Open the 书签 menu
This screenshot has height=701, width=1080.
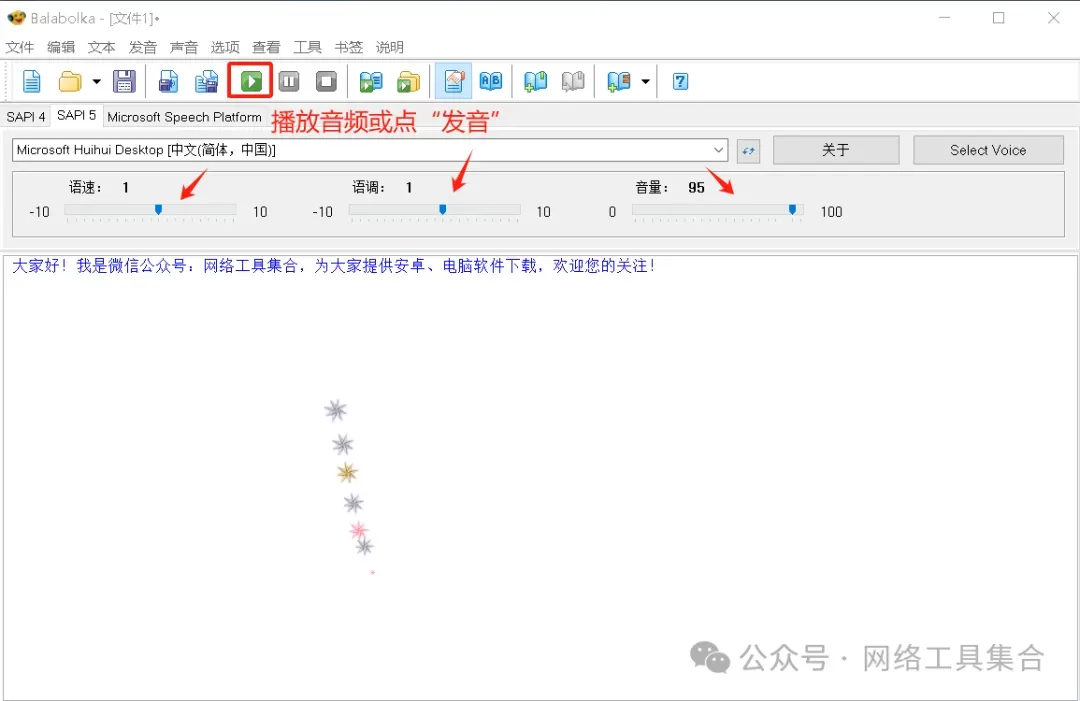click(349, 47)
